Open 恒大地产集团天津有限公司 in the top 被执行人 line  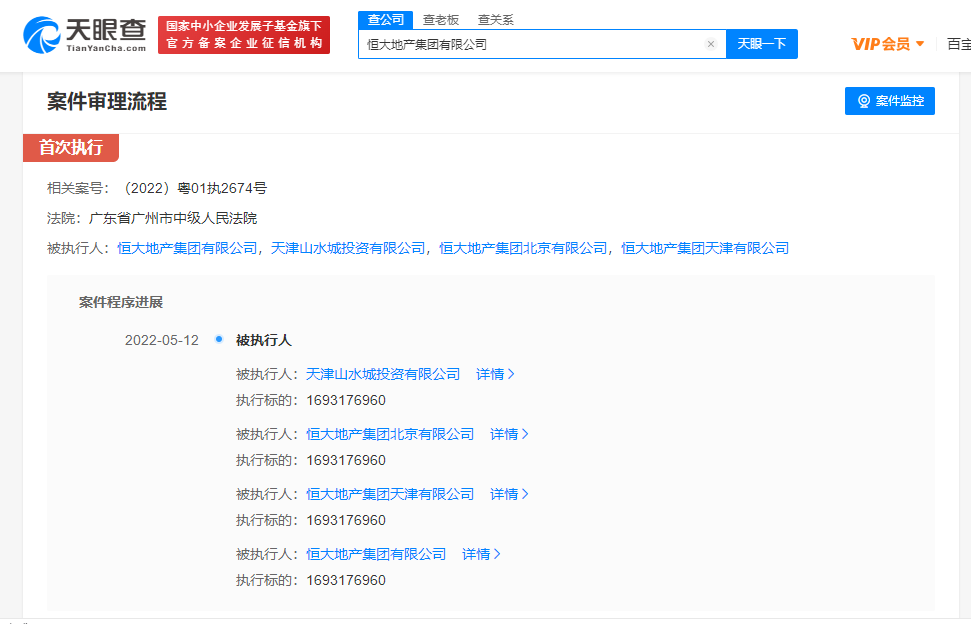pos(705,248)
